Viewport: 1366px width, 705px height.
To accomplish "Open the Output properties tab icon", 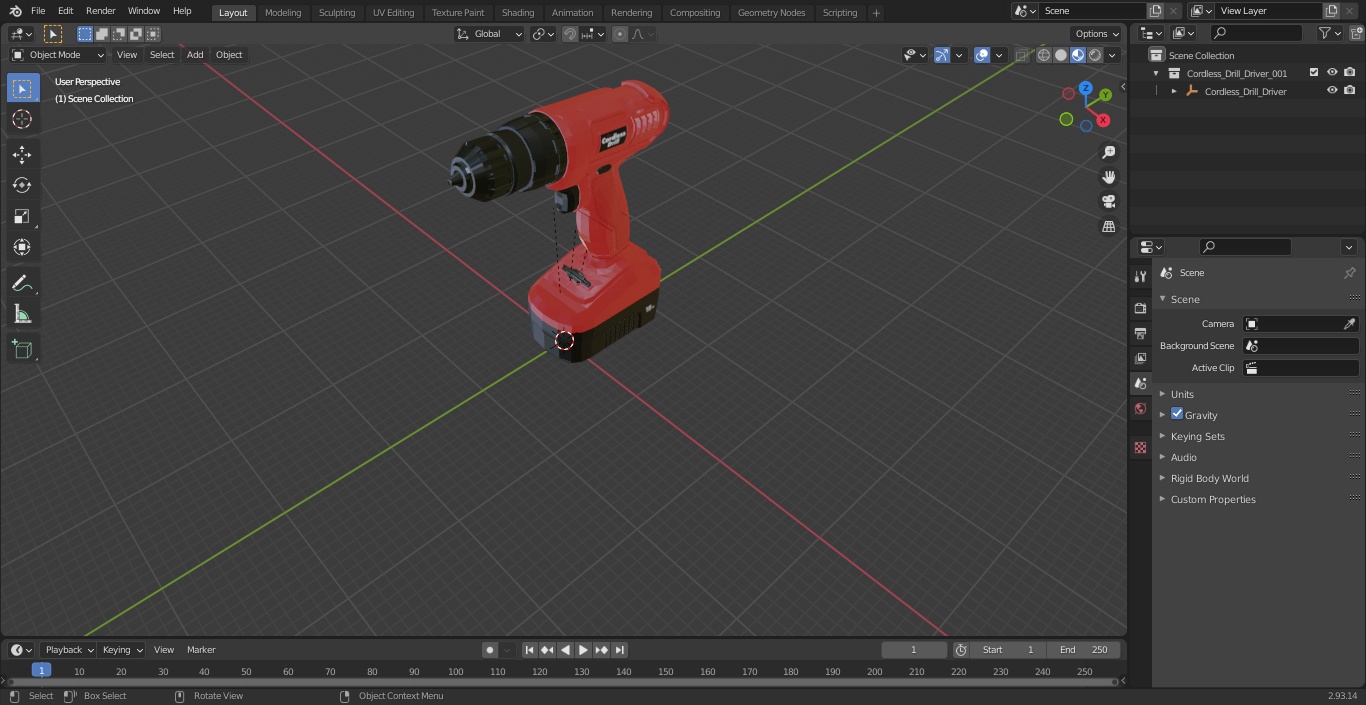I will click(1140, 333).
